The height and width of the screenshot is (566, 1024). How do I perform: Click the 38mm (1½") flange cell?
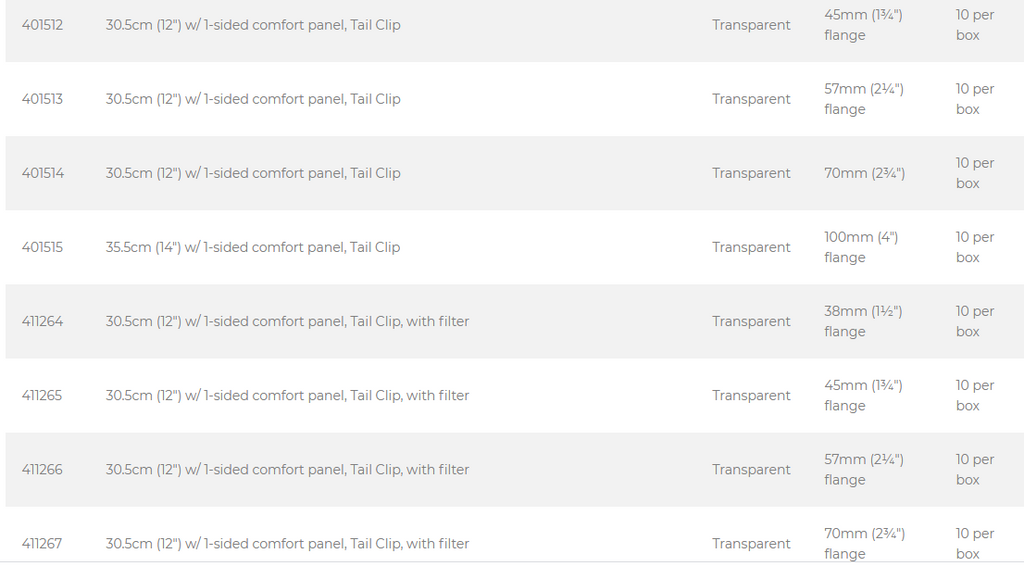(863, 321)
